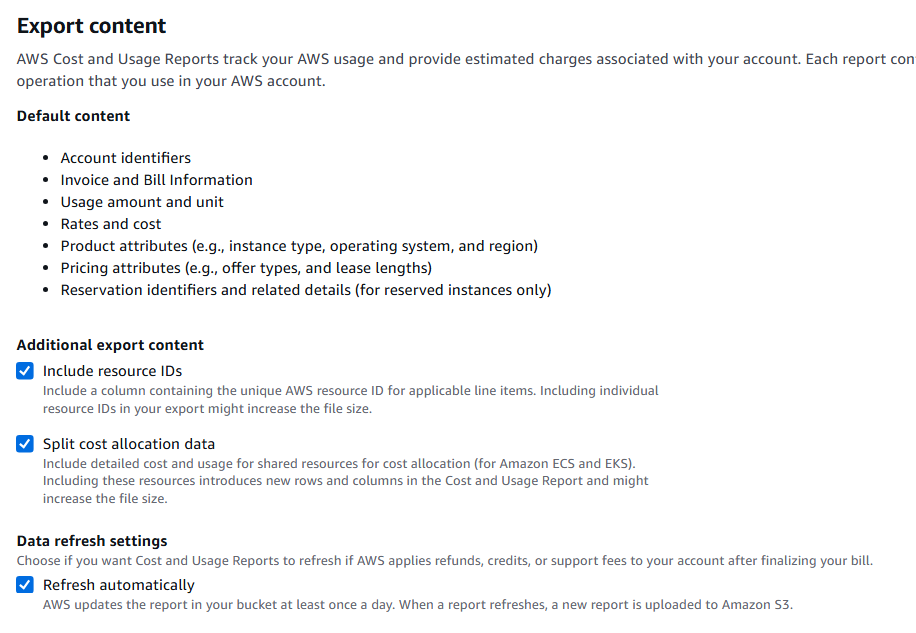Image resolution: width=916 pixels, height=633 pixels.
Task: Click the "Default content" subheading
Action: pos(73,116)
